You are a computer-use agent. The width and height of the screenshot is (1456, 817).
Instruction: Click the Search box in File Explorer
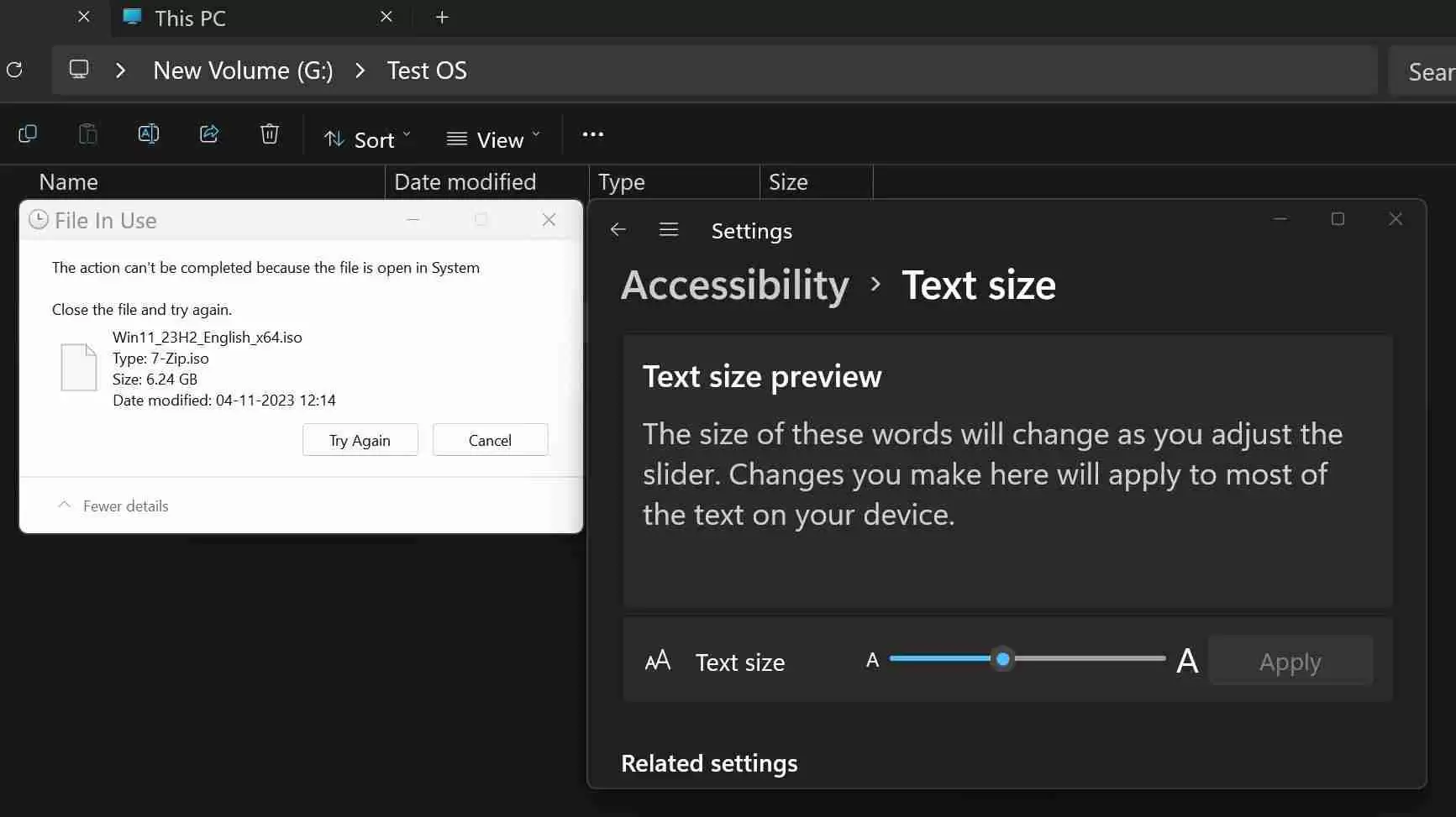coord(1428,71)
